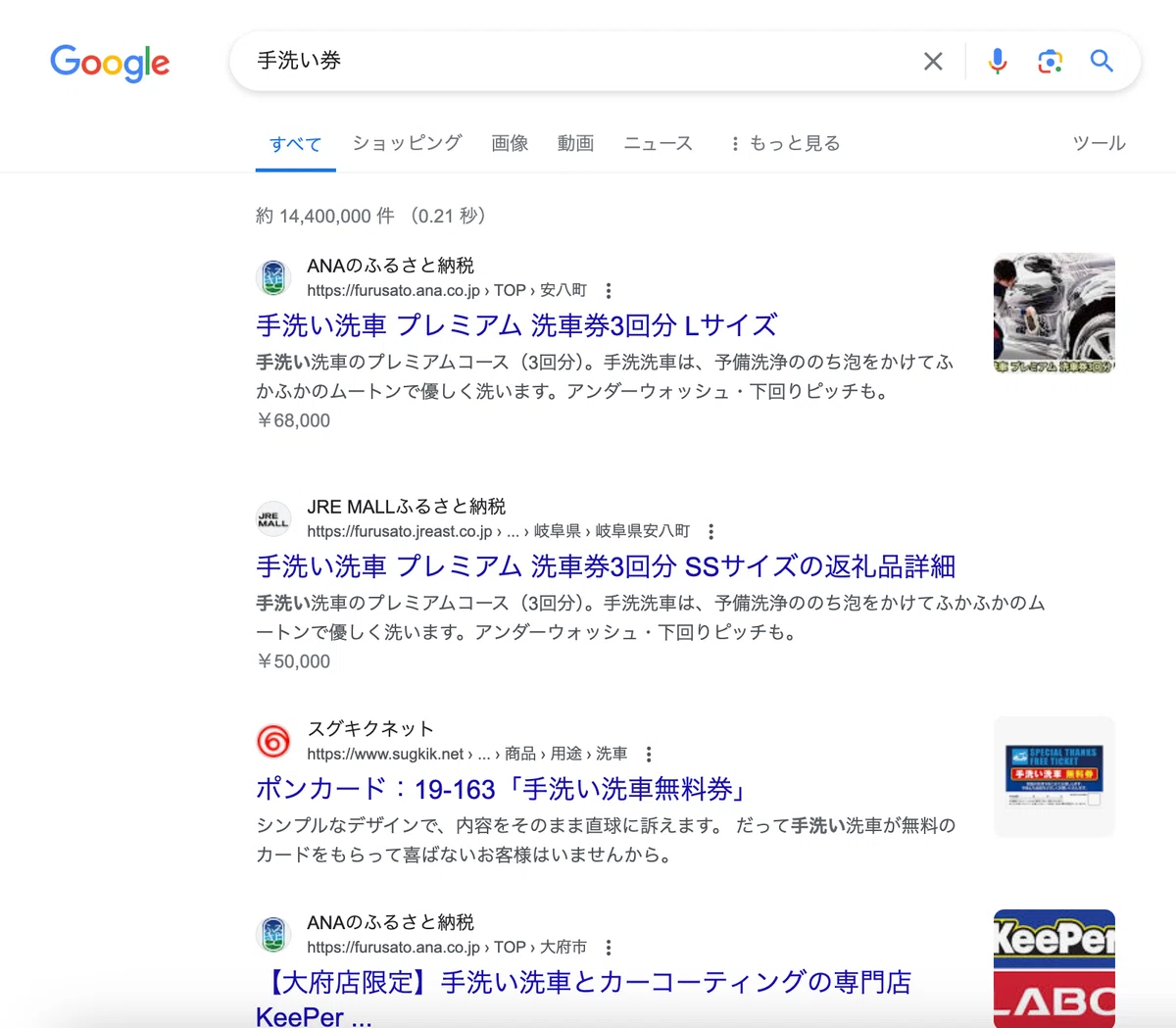Open more options for ANA 大府市 result
The height and width of the screenshot is (1028, 1176).
(x=609, y=949)
